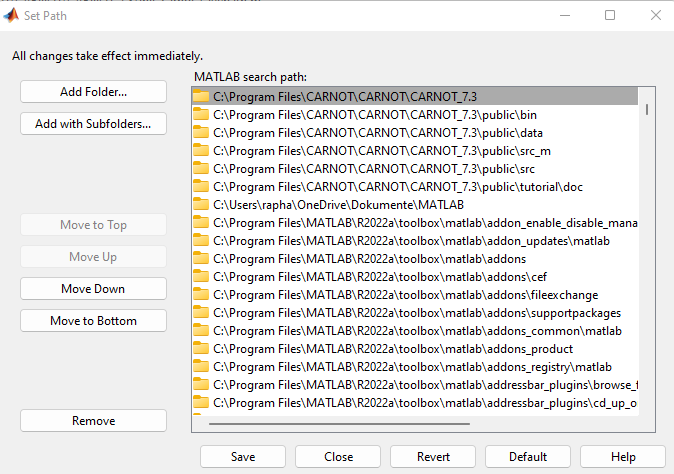Screen dimensions: 674x474
Task: Restore the Default search path
Action: tap(527, 457)
